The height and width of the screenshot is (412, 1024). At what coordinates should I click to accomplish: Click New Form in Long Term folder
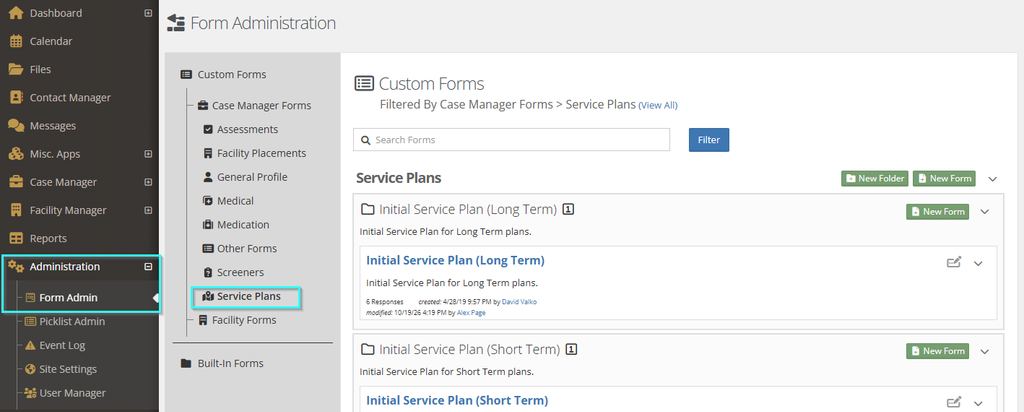click(937, 212)
